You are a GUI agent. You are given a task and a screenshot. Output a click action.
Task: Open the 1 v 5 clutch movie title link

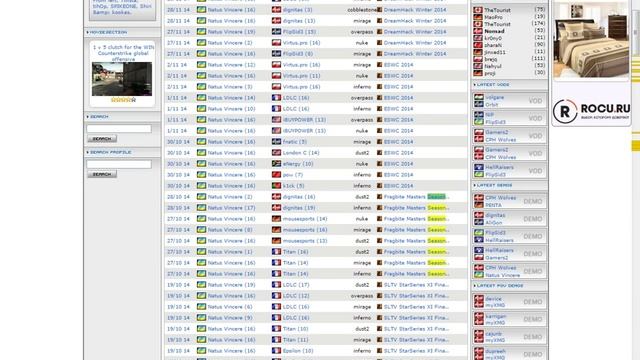tap(123, 53)
